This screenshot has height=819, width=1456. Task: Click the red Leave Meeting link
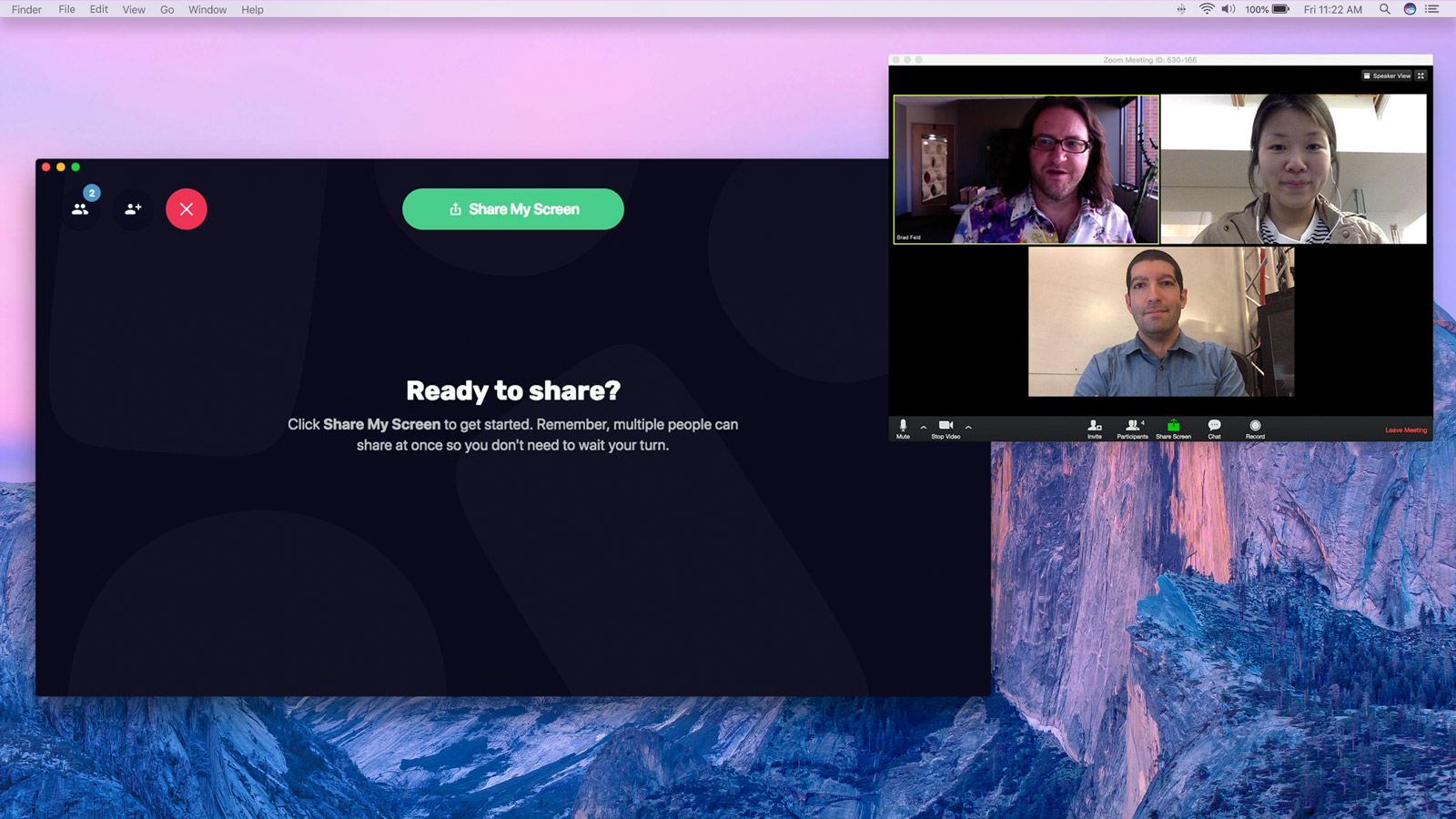[x=1406, y=430]
